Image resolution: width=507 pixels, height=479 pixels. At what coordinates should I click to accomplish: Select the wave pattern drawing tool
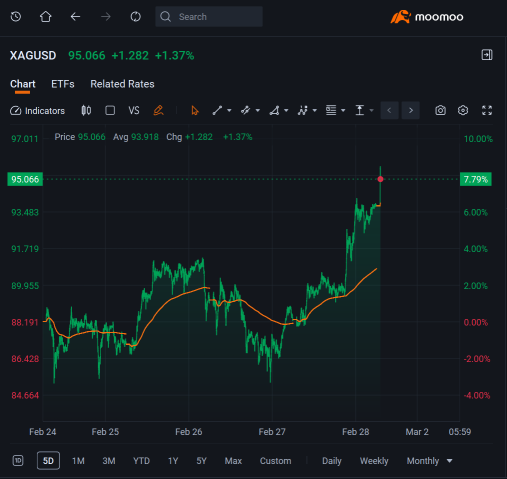(303, 110)
